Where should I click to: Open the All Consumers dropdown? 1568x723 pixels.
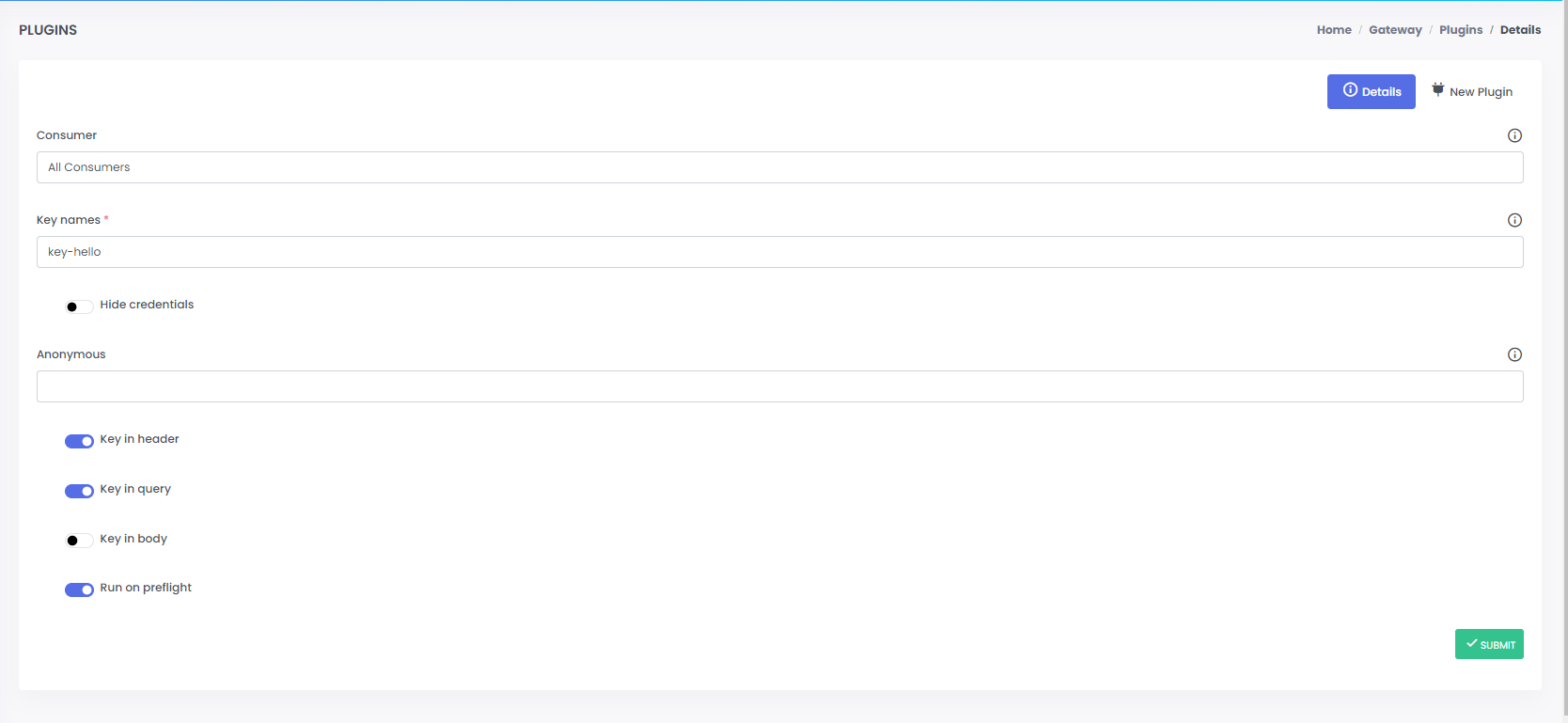pyautogui.click(x=779, y=167)
